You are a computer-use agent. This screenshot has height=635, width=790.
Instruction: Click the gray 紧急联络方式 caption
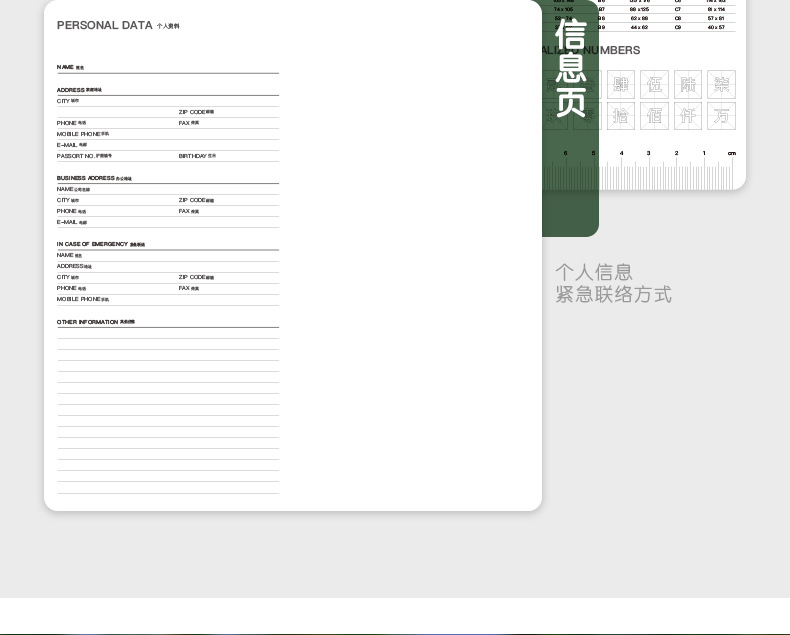coord(614,294)
